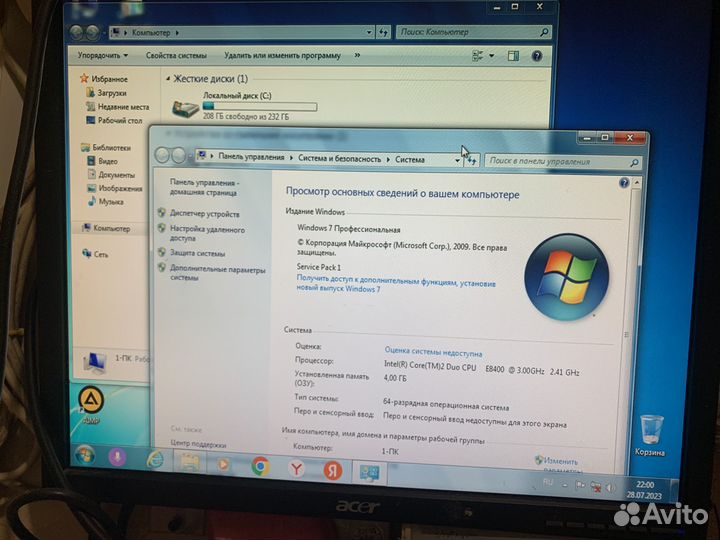Click the search magnifier in Компьютер window
Screen dimensions: 720x540
[x=545, y=32]
